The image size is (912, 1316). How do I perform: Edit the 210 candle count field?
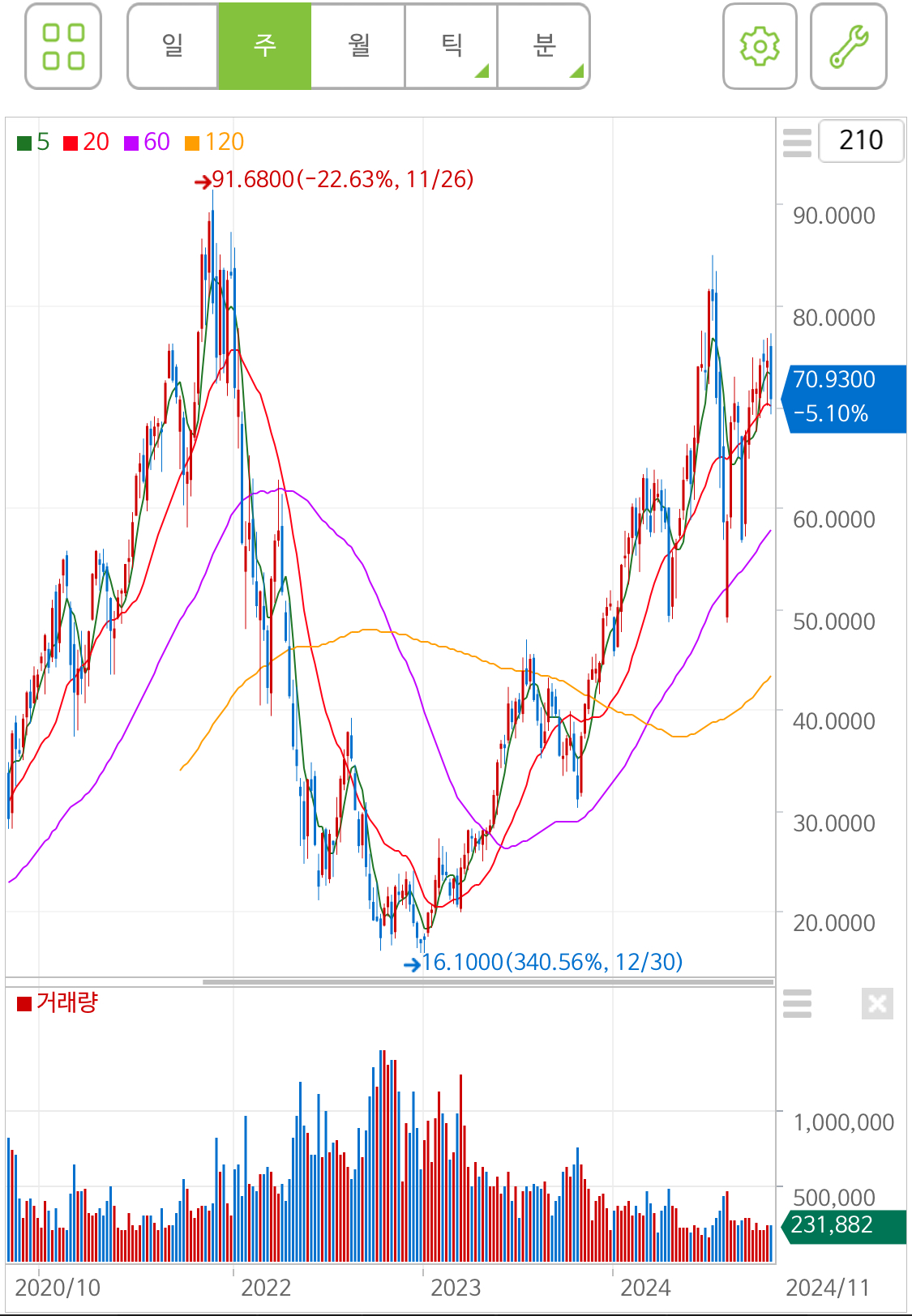[861, 140]
